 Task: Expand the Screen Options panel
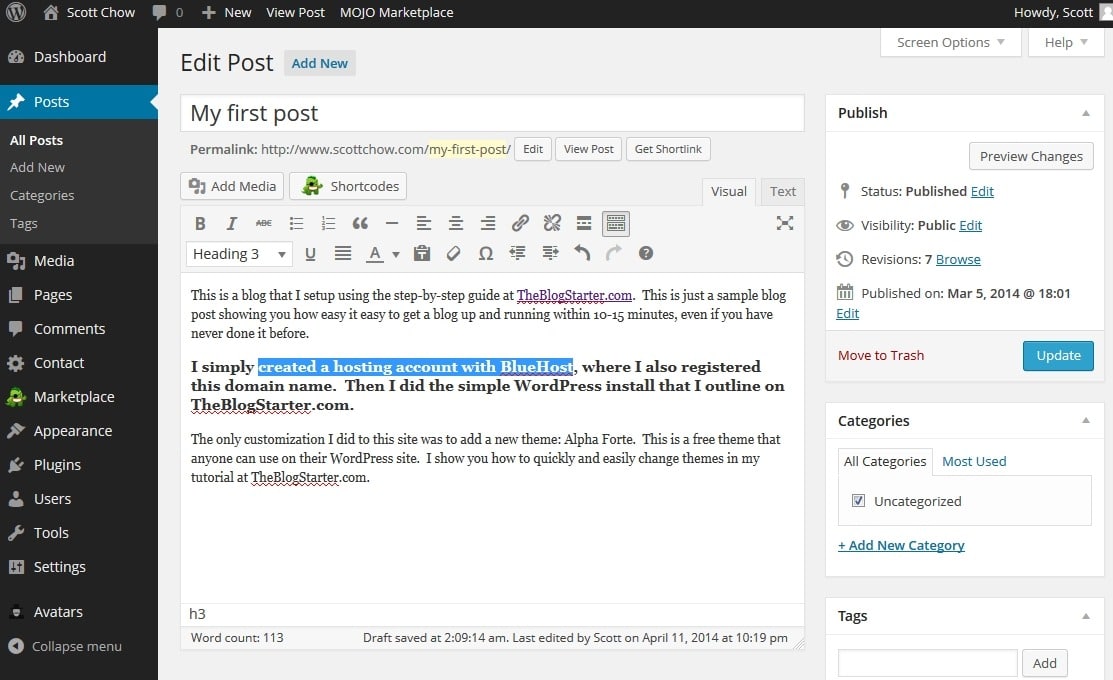tap(949, 42)
